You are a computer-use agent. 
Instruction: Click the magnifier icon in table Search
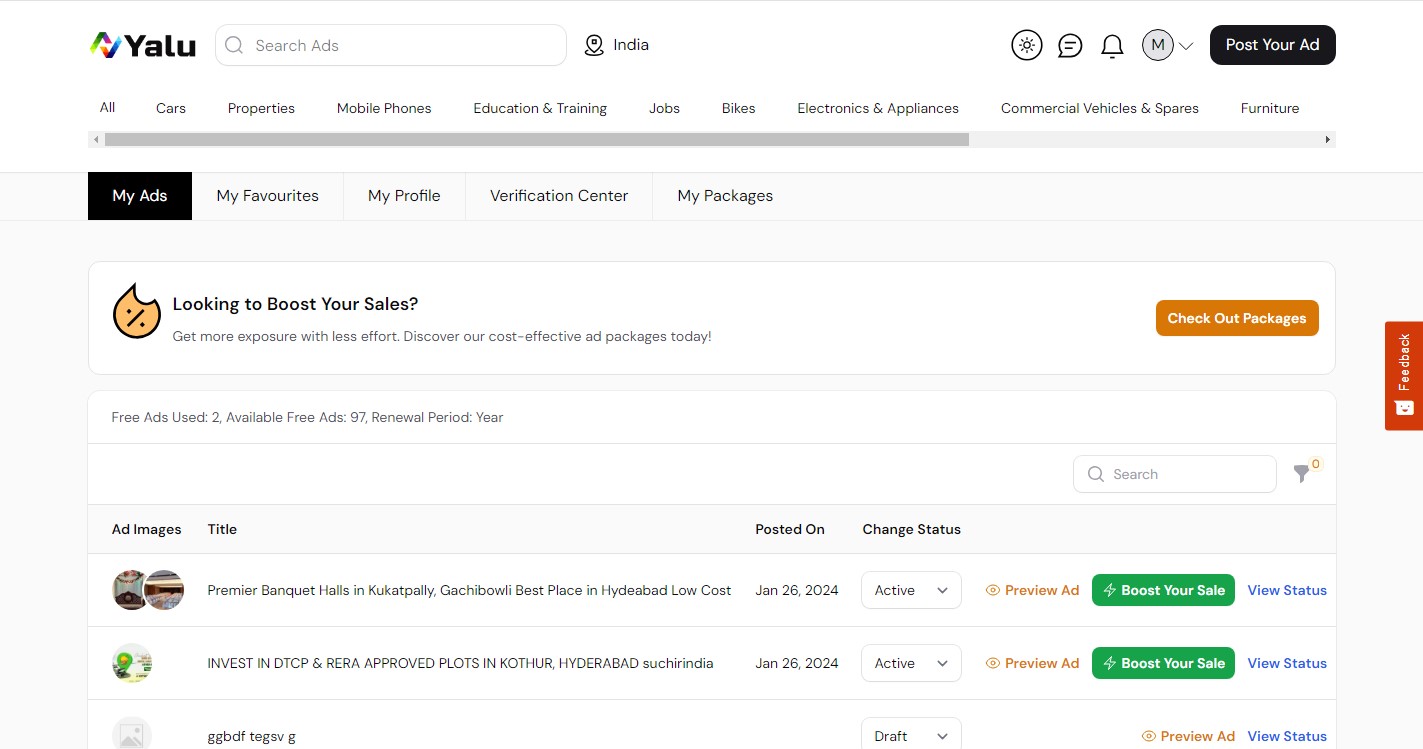pyautogui.click(x=1096, y=474)
